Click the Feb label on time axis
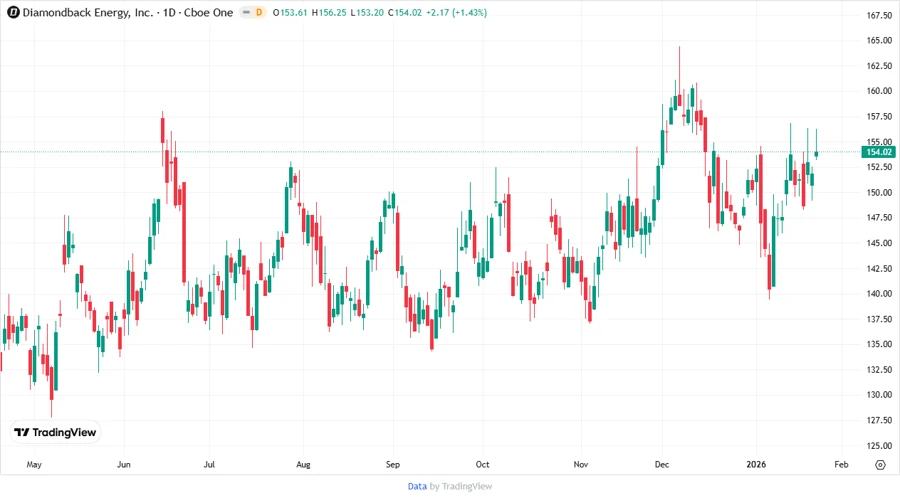Image resolution: width=900 pixels, height=498 pixels. 841,465
